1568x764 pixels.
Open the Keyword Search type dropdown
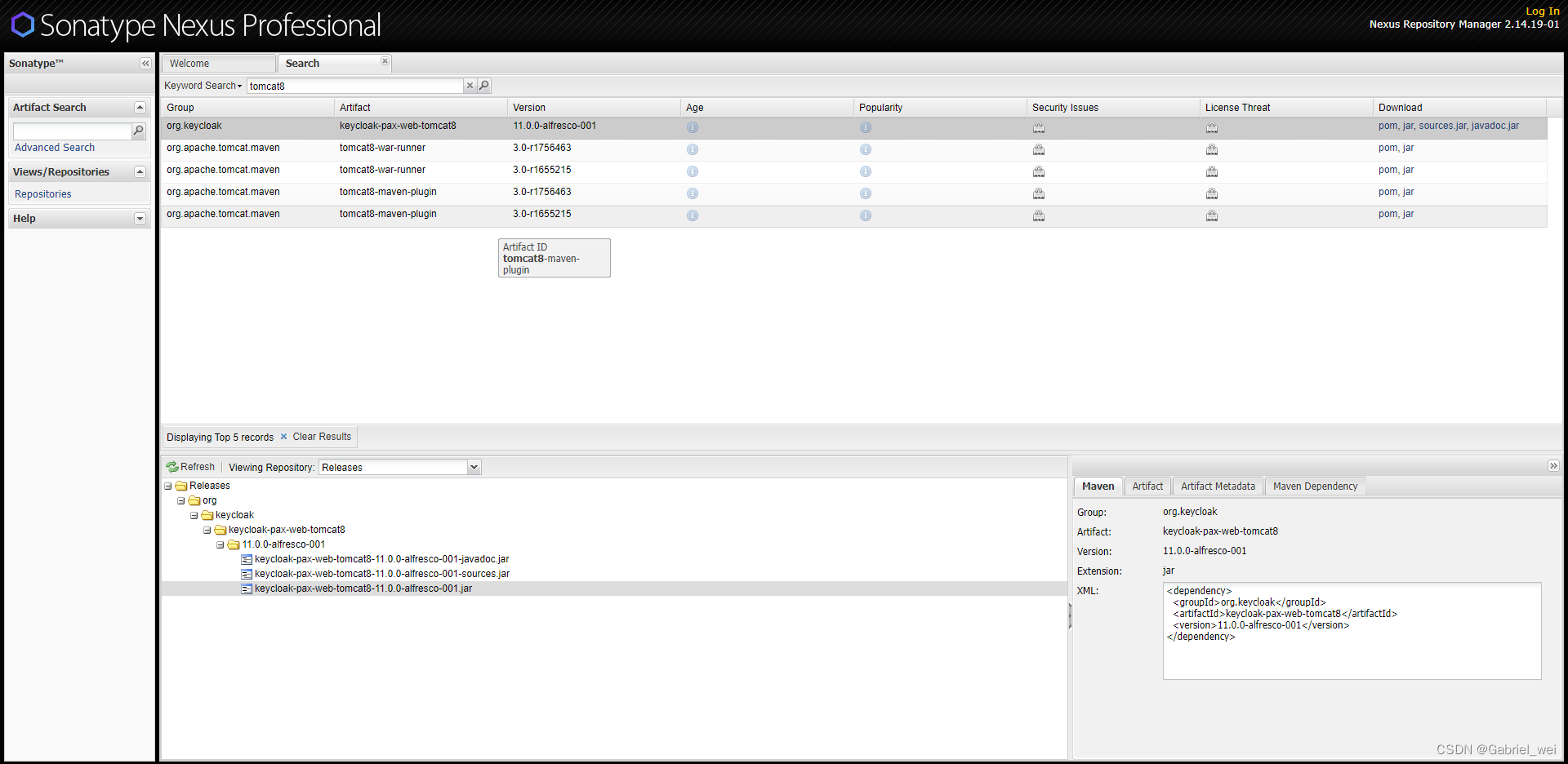[203, 86]
